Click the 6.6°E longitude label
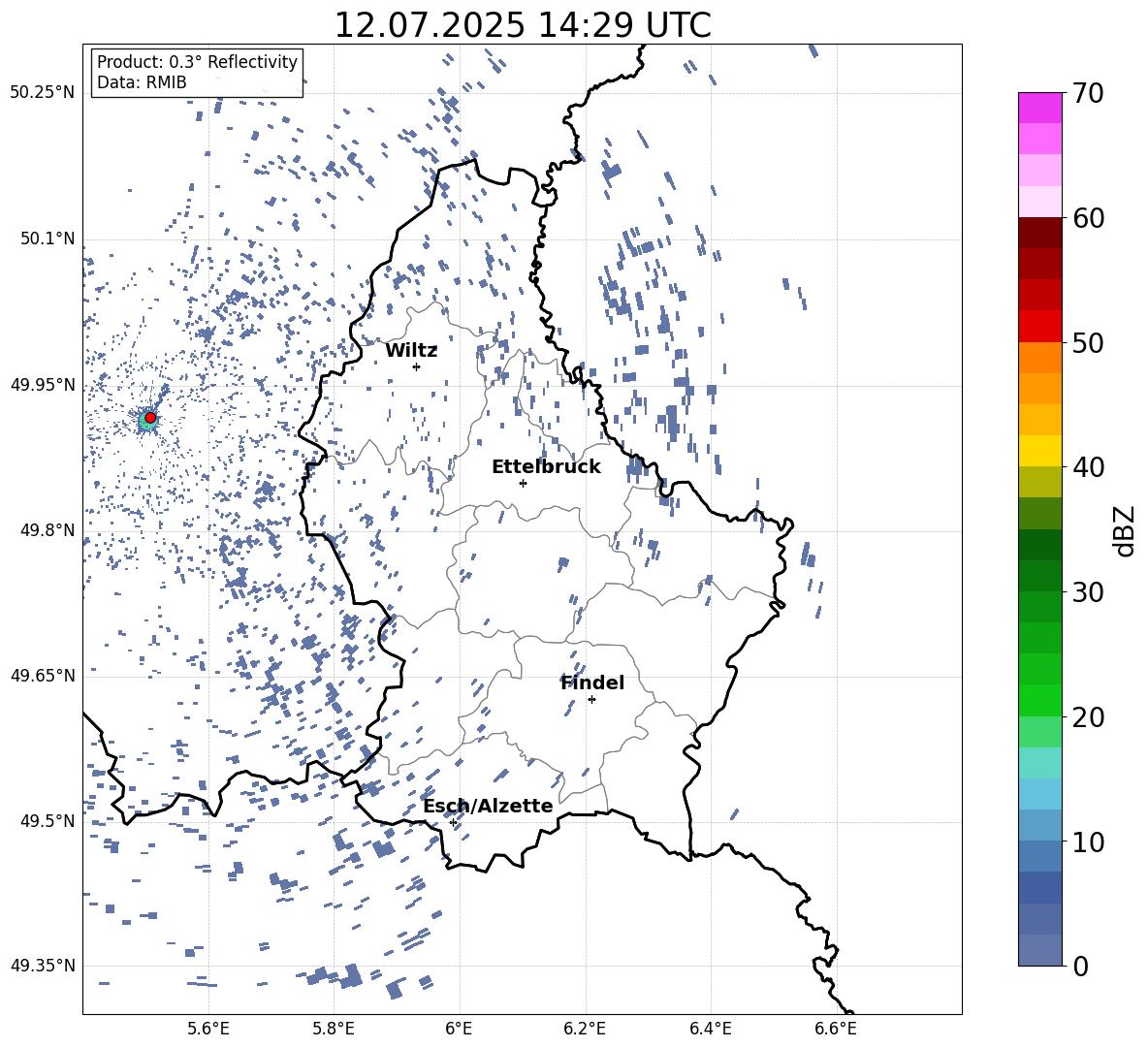The image size is (1148, 1048). click(x=836, y=1029)
